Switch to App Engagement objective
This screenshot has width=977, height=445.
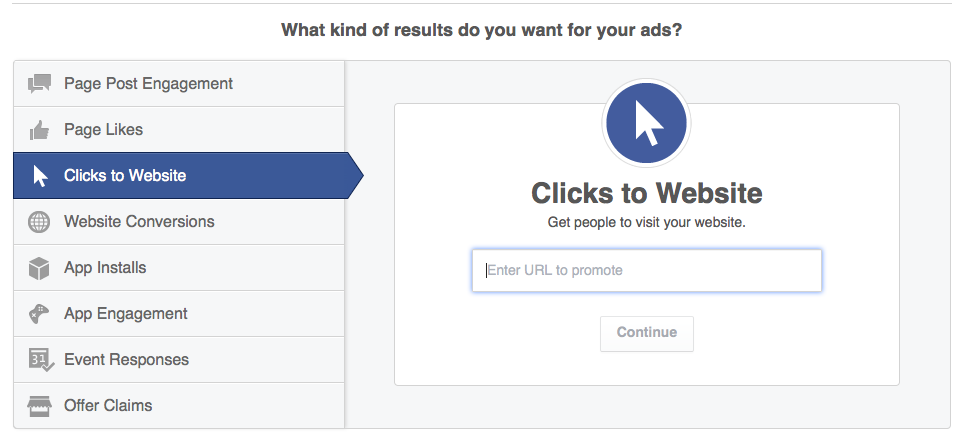[179, 313]
